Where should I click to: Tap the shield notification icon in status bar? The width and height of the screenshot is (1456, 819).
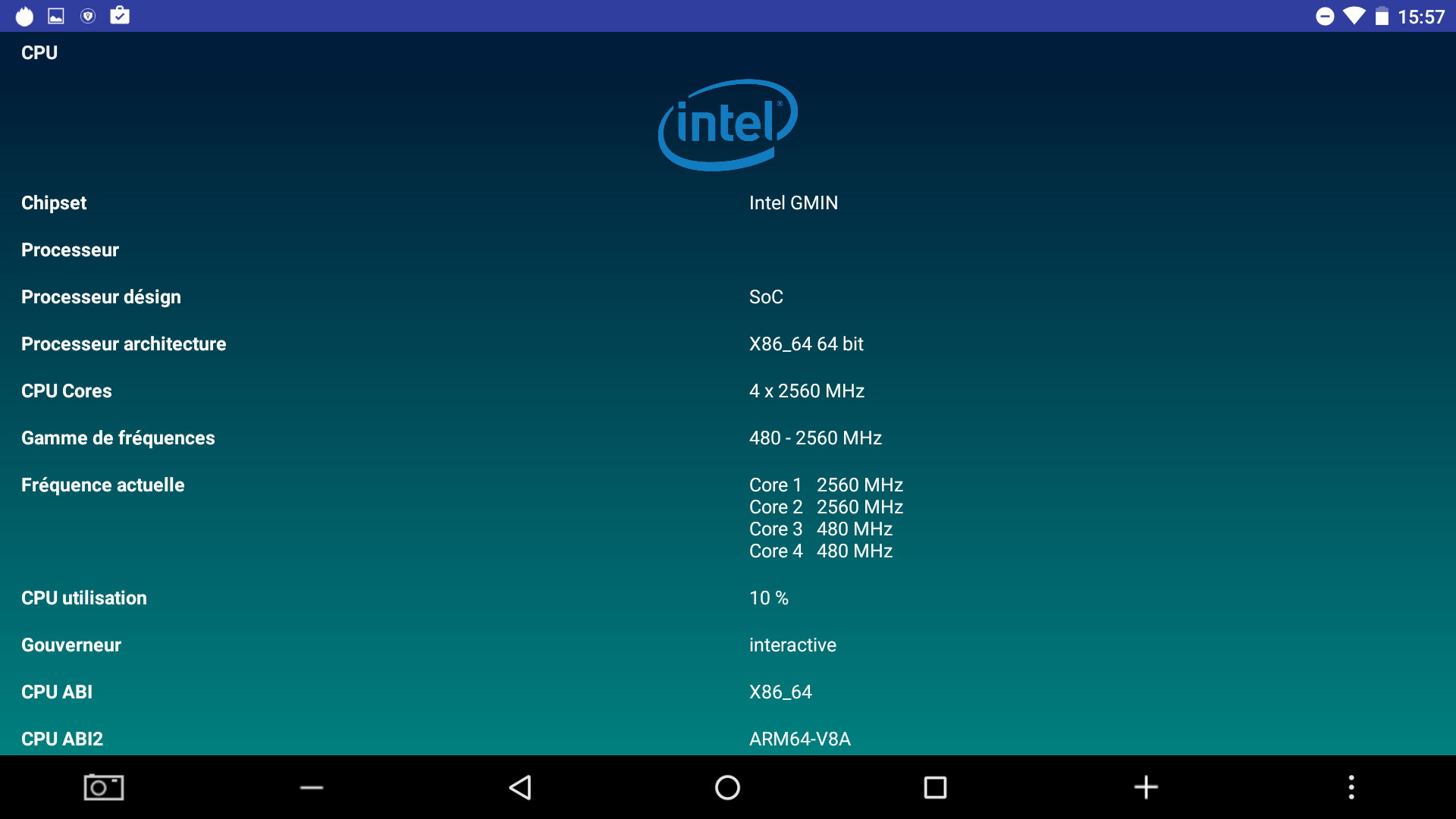[x=88, y=16]
